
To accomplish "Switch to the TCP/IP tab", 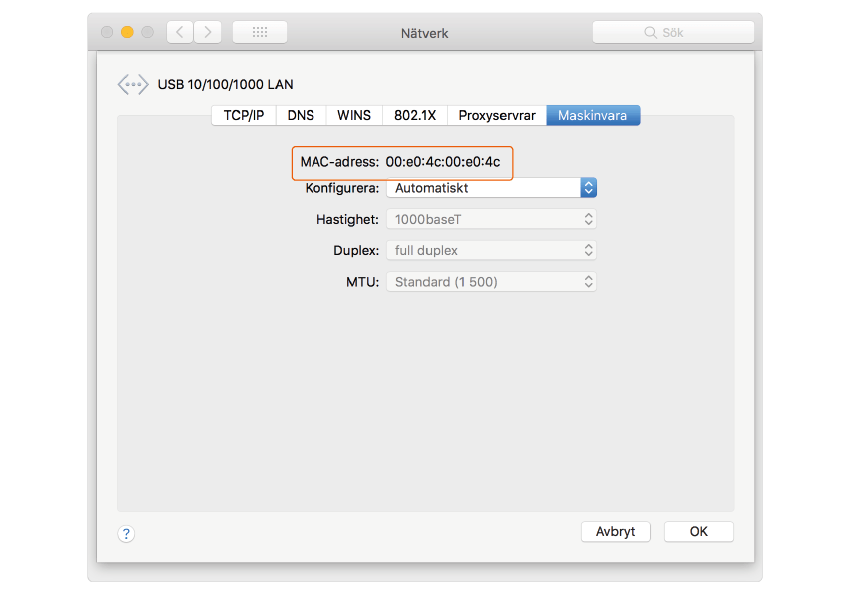I will [x=243, y=115].
